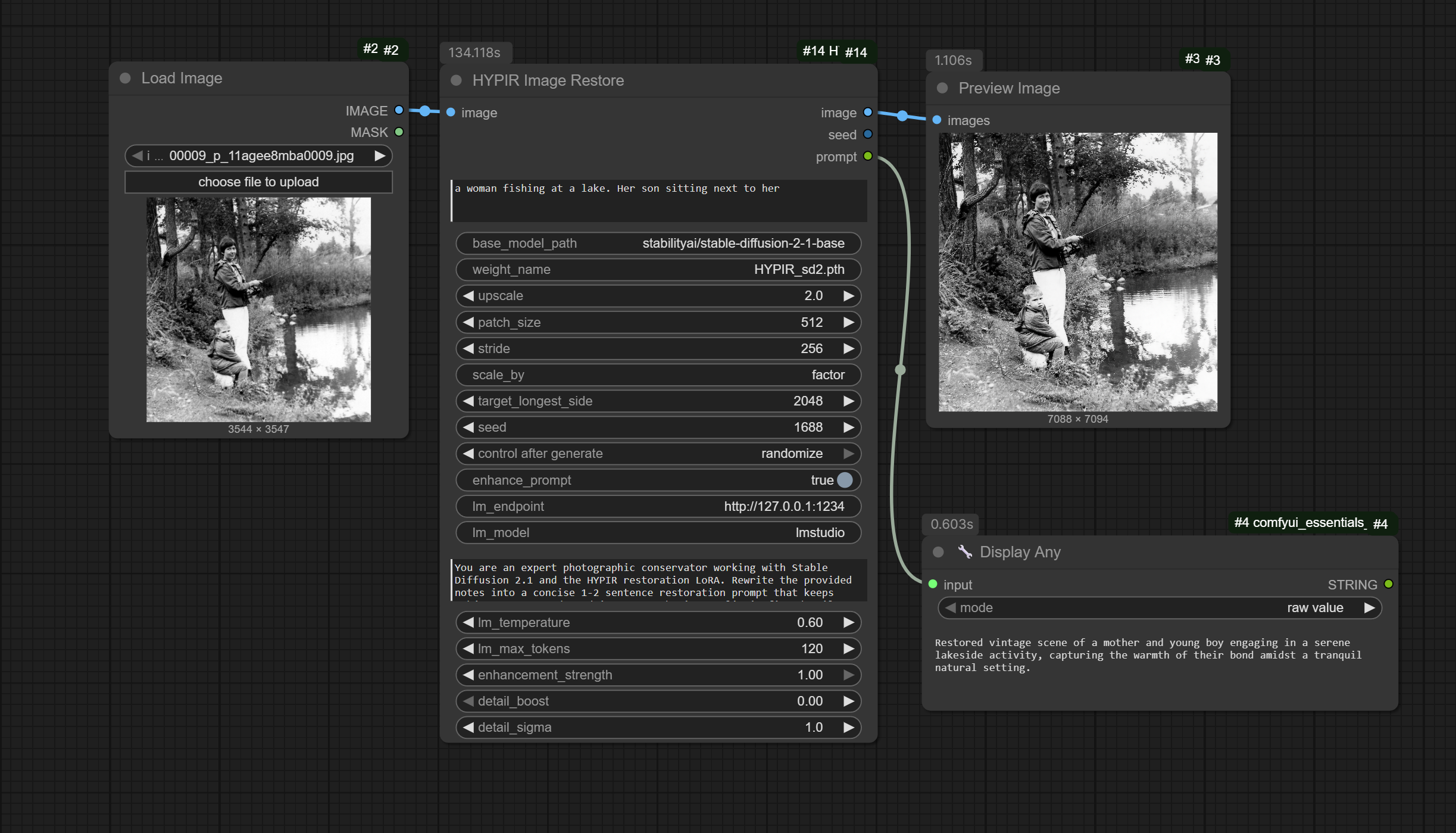The width and height of the screenshot is (1456, 833).
Task: Click the image output socket of HYPIR node
Action: [x=868, y=112]
